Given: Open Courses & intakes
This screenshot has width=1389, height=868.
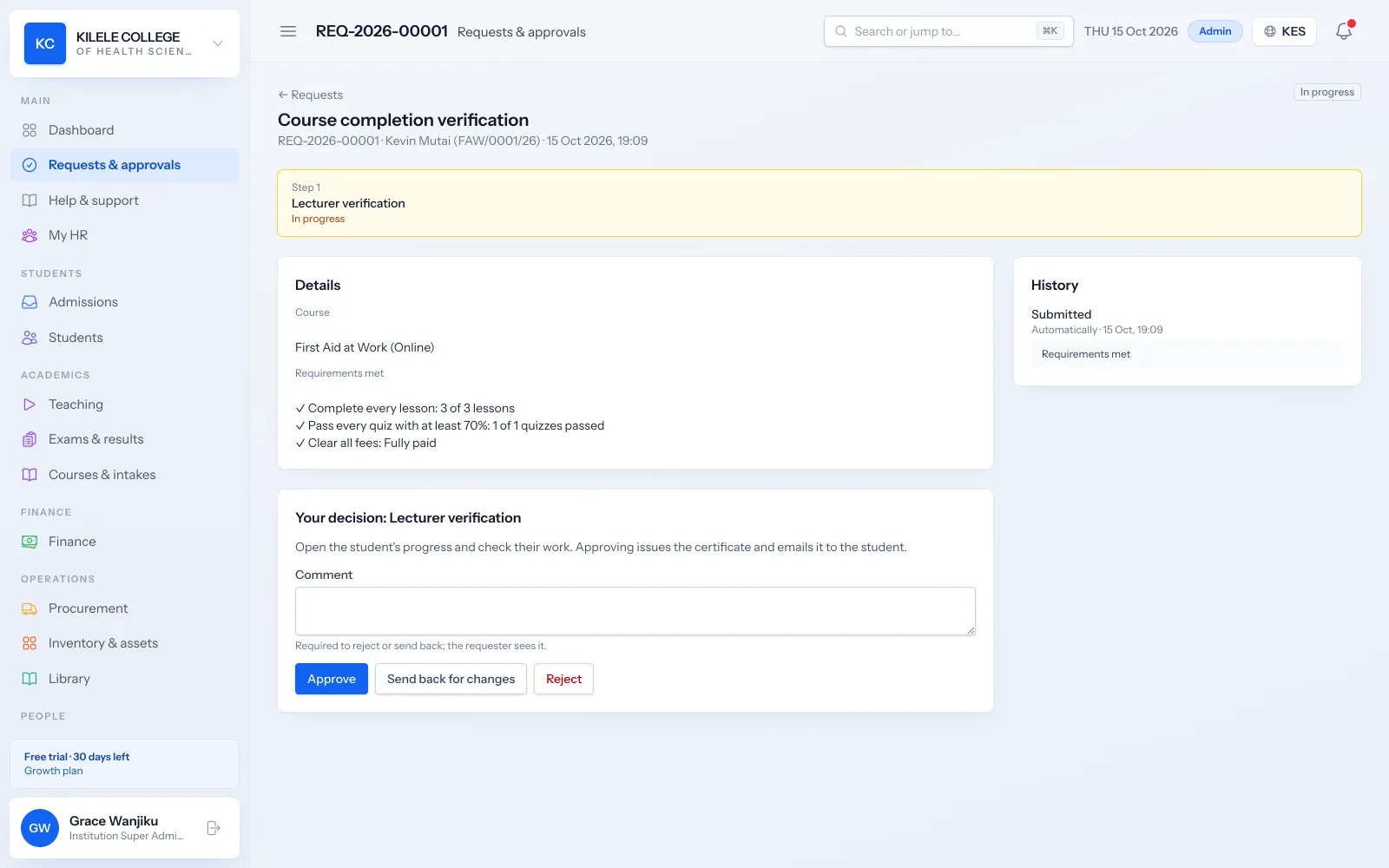Looking at the screenshot, I should [x=124, y=475].
